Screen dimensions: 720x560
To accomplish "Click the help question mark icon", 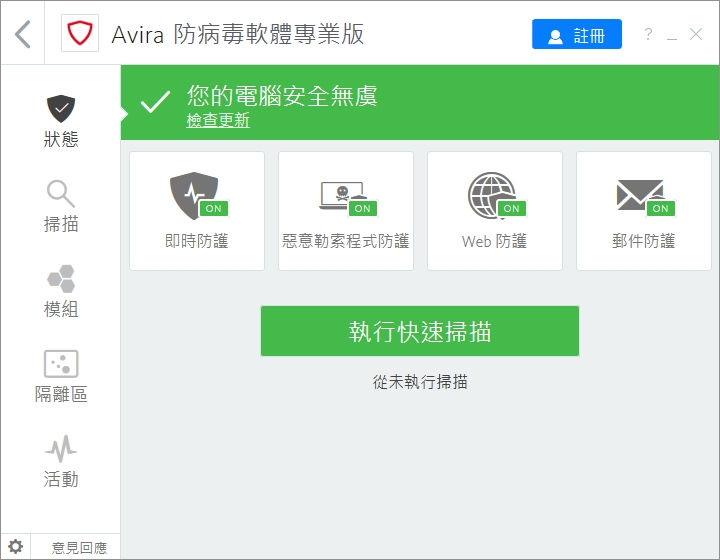I will [648, 35].
